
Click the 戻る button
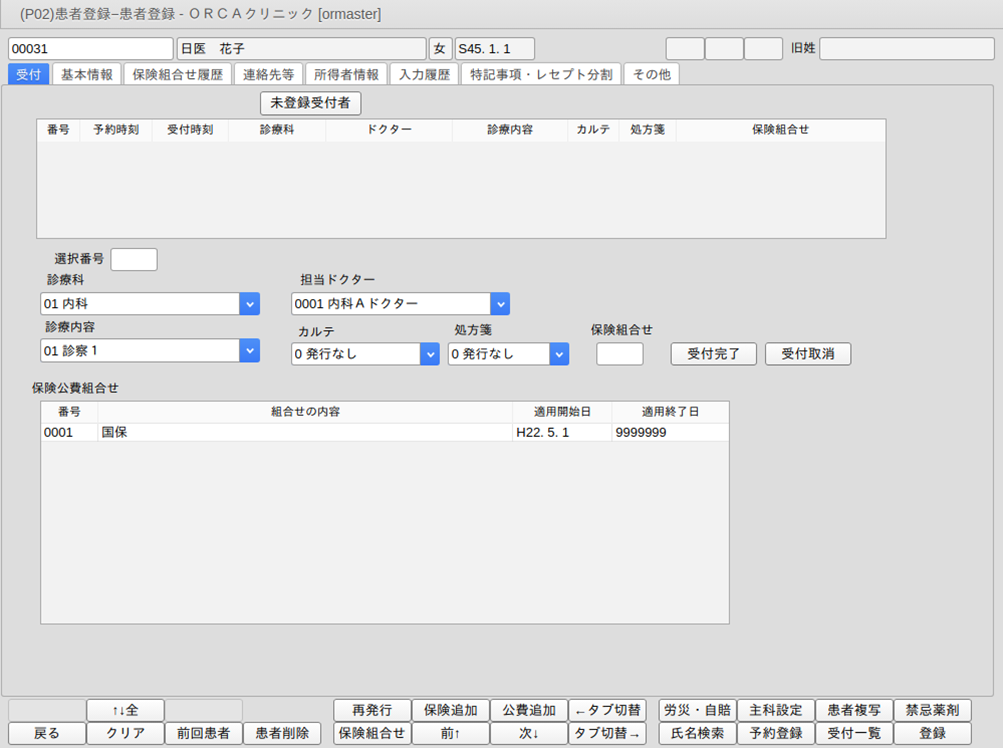coord(46,733)
